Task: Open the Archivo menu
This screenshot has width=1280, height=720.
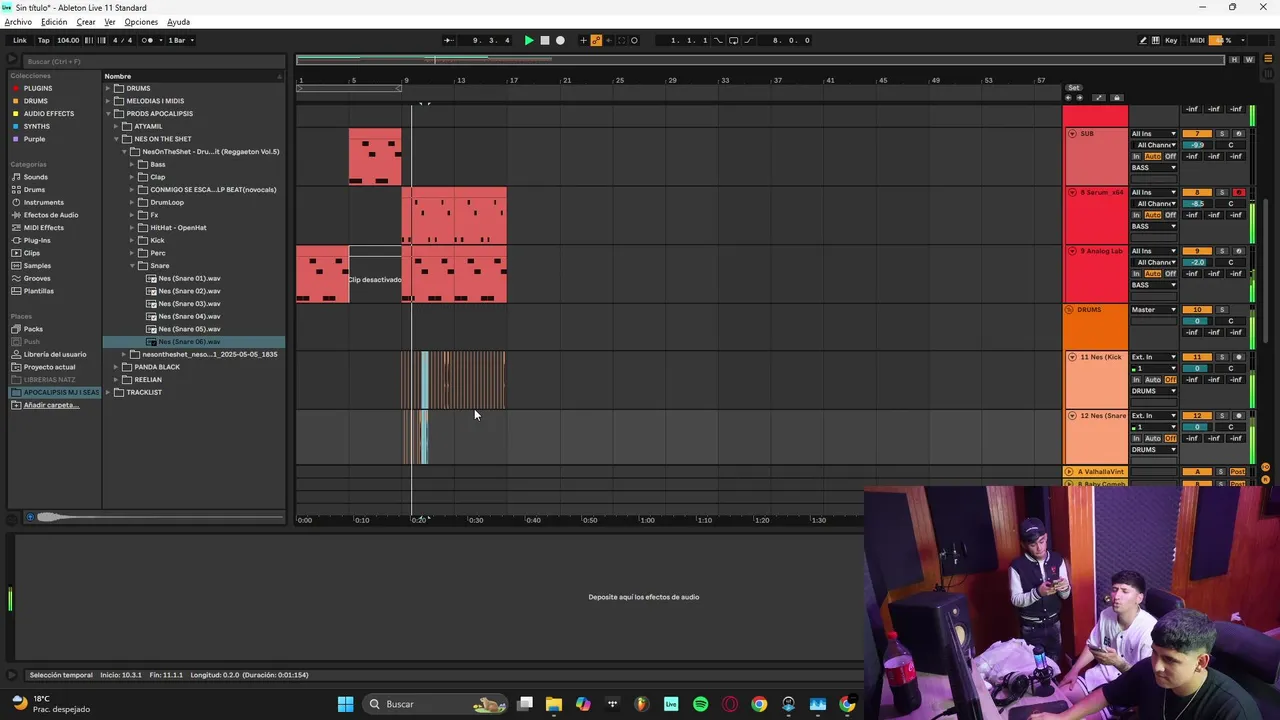Action: (18, 22)
